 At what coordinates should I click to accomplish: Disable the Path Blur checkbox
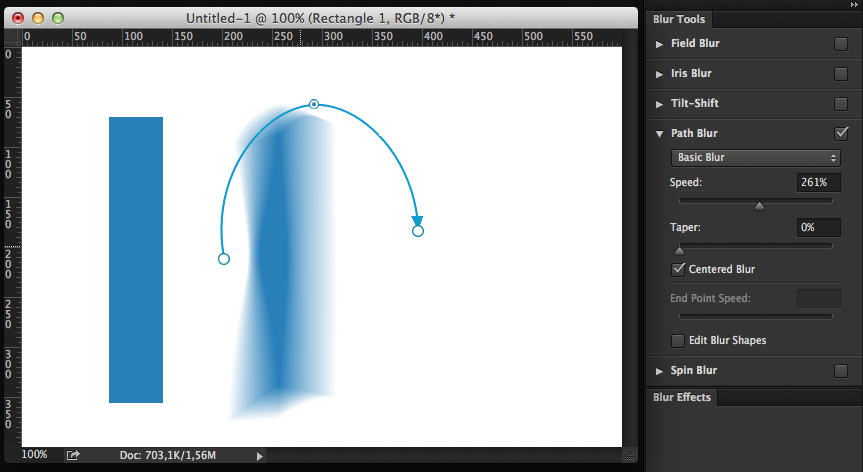[841, 133]
